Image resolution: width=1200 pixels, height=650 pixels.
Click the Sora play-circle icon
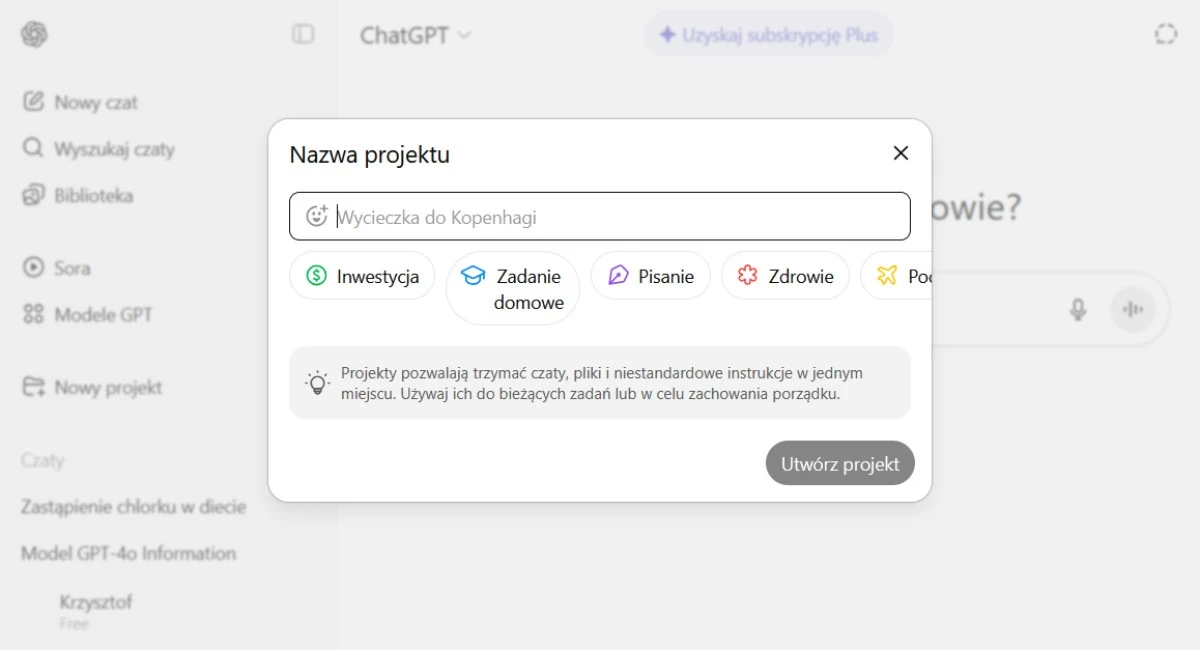click(34, 268)
